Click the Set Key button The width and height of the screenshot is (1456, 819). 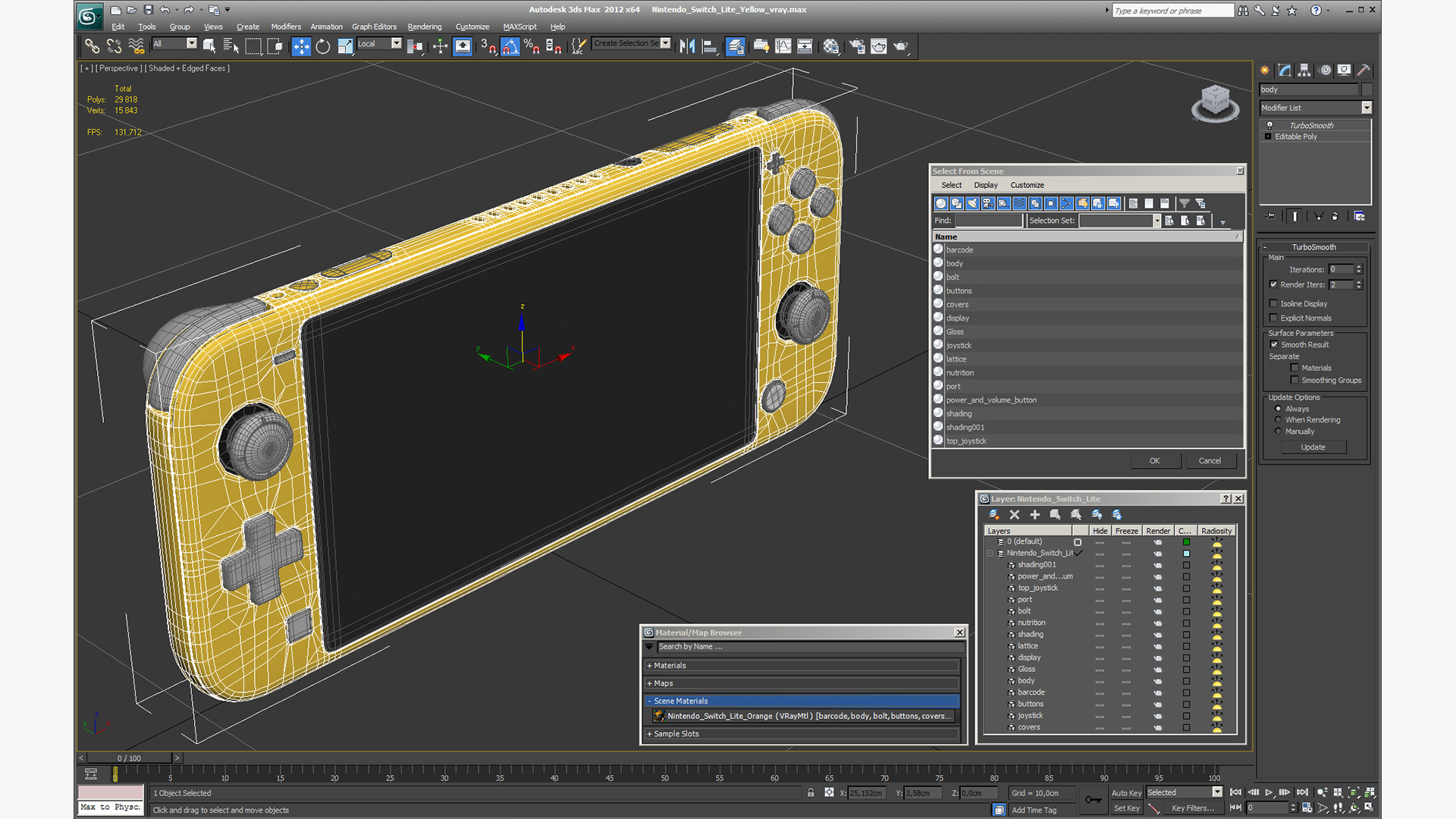[x=1126, y=808]
